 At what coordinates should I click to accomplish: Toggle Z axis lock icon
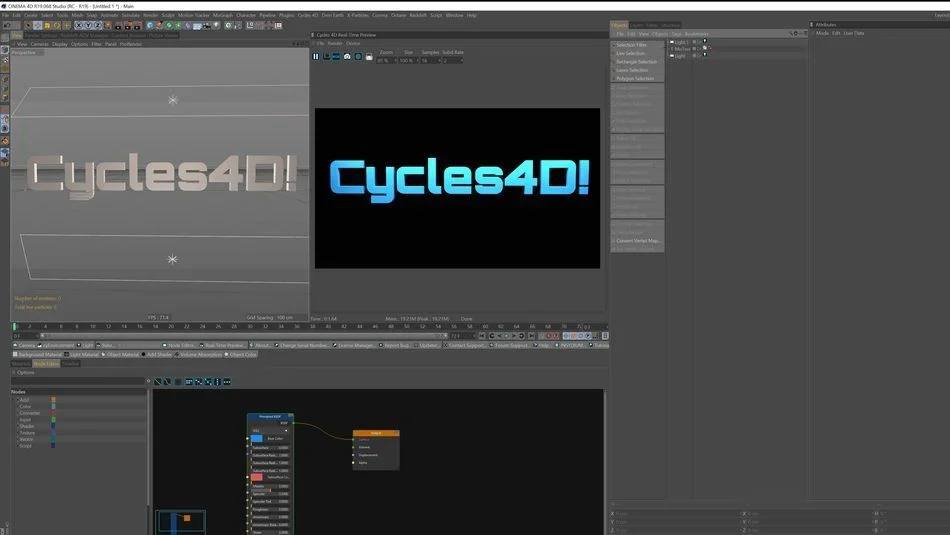(x=98, y=25)
